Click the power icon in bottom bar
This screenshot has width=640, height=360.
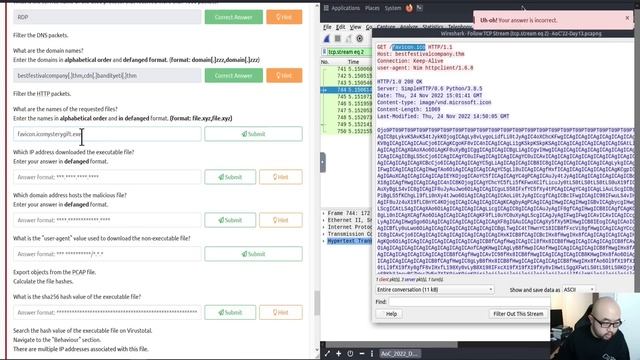[x=350, y=353]
